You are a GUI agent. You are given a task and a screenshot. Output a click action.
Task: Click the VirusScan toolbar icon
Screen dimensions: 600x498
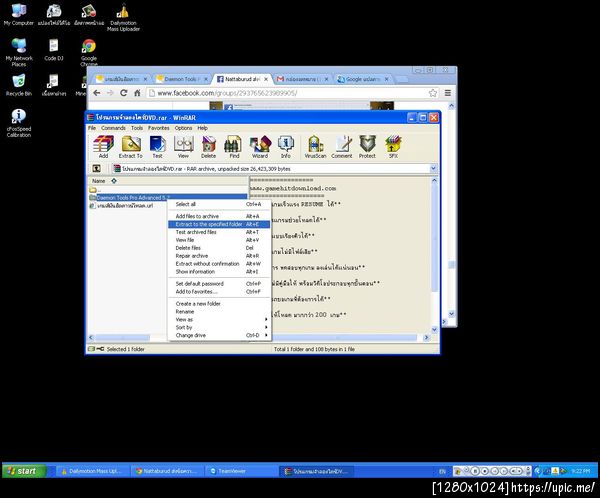point(315,147)
